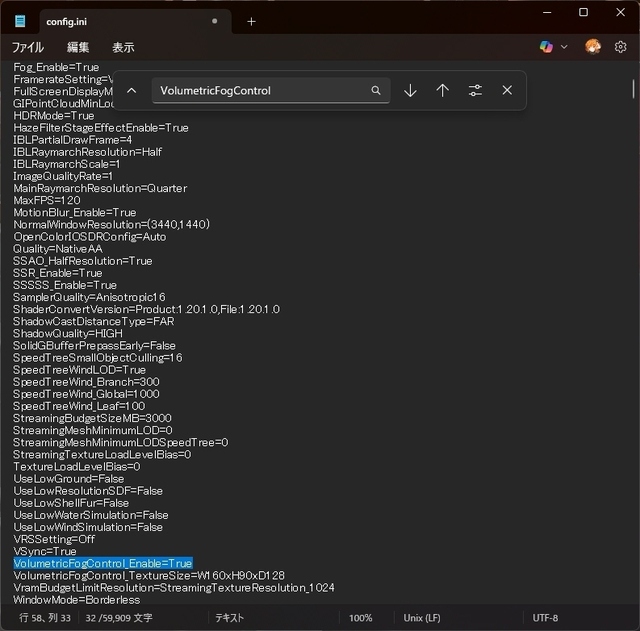The image size is (640, 631).
Task: Open the search options icon
Action: (475, 90)
